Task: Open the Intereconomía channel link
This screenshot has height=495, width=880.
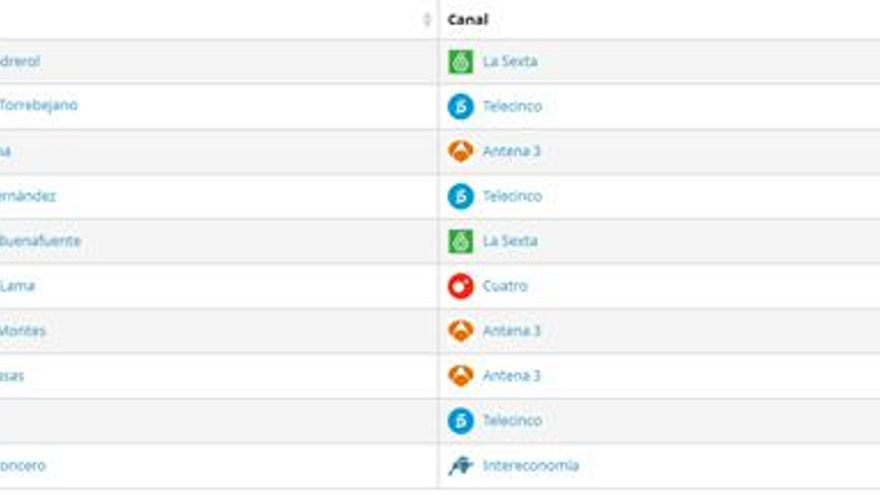Action: (530, 466)
